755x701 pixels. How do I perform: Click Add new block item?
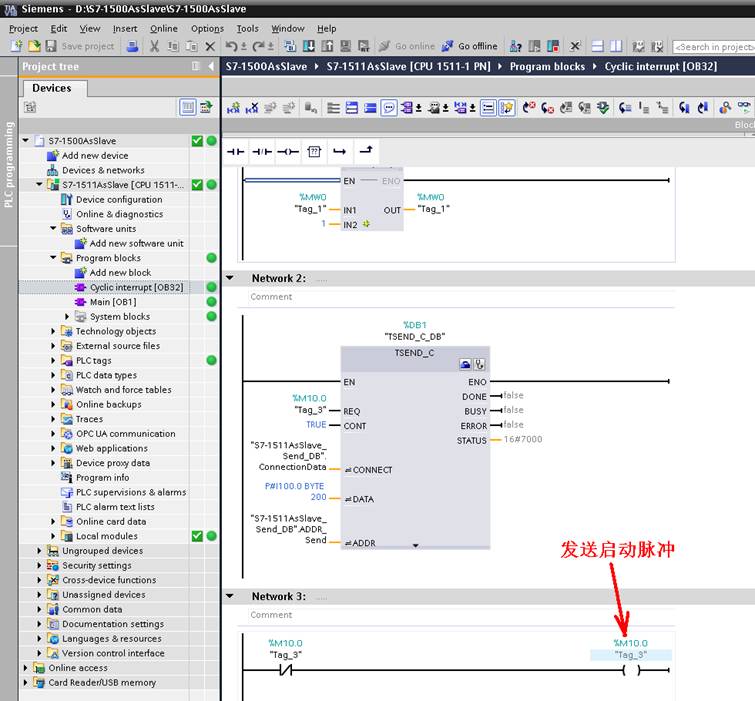[x=120, y=273]
